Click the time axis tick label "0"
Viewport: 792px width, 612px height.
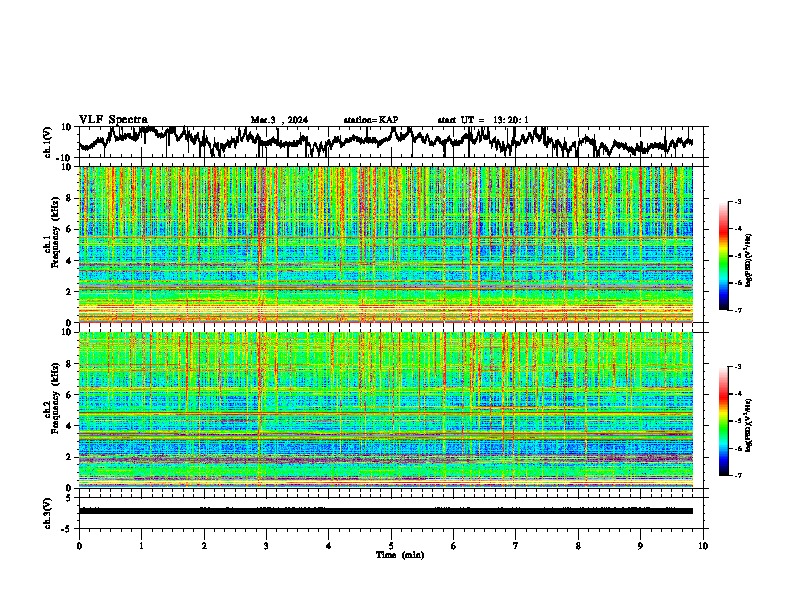pos(79,546)
